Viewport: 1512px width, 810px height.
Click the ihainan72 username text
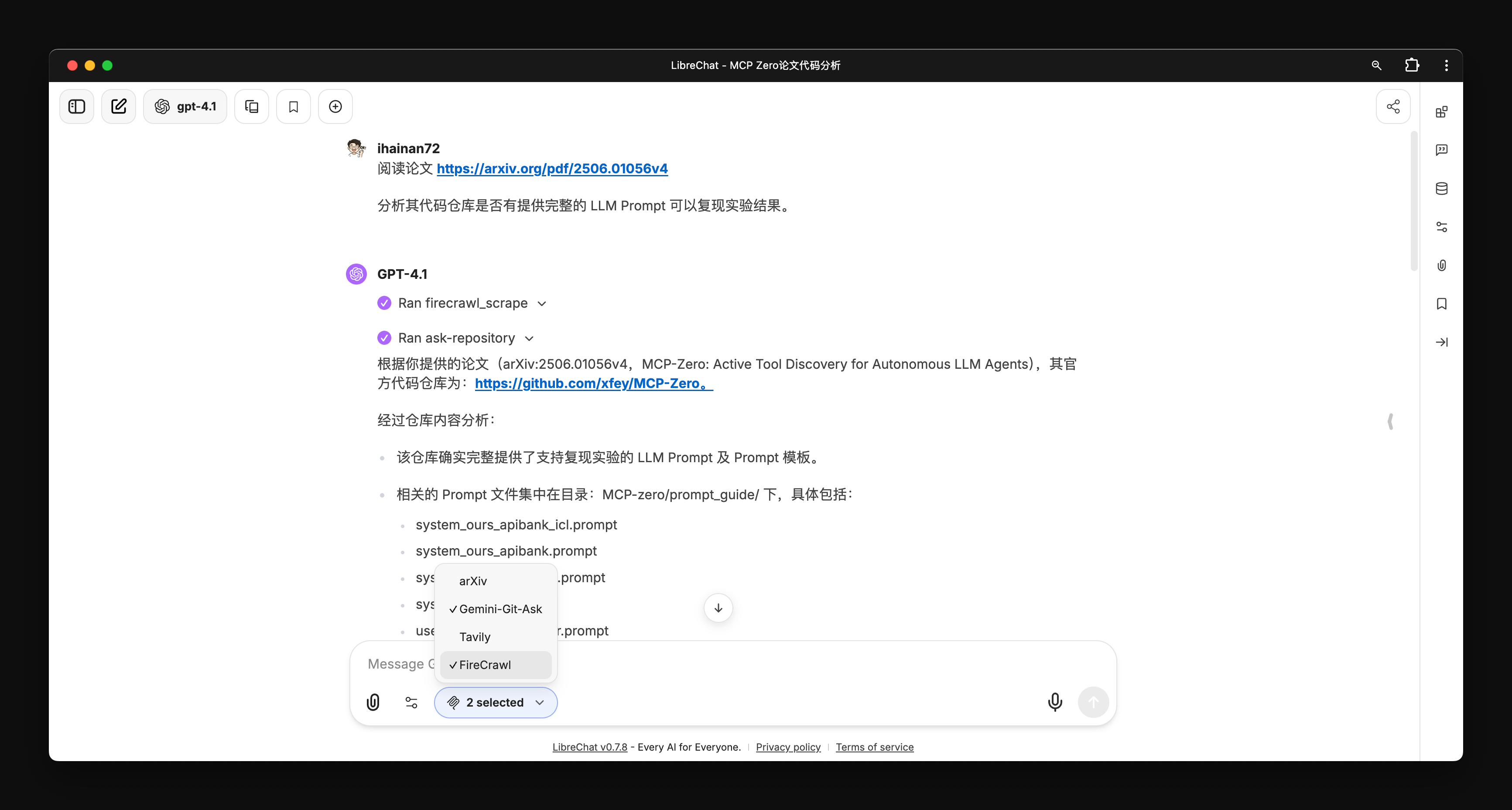408,149
